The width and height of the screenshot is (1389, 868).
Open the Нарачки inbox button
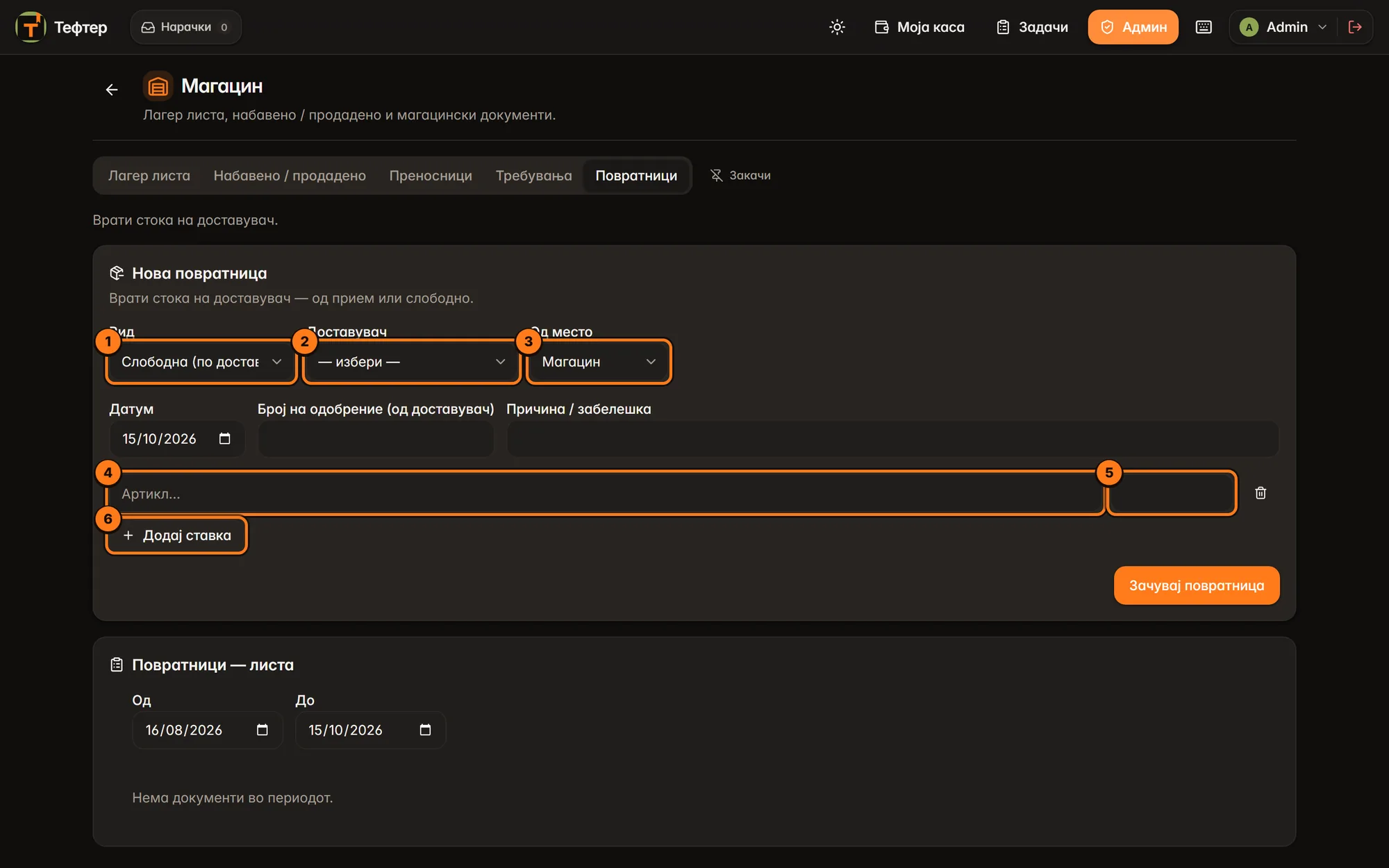click(x=185, y=27)
